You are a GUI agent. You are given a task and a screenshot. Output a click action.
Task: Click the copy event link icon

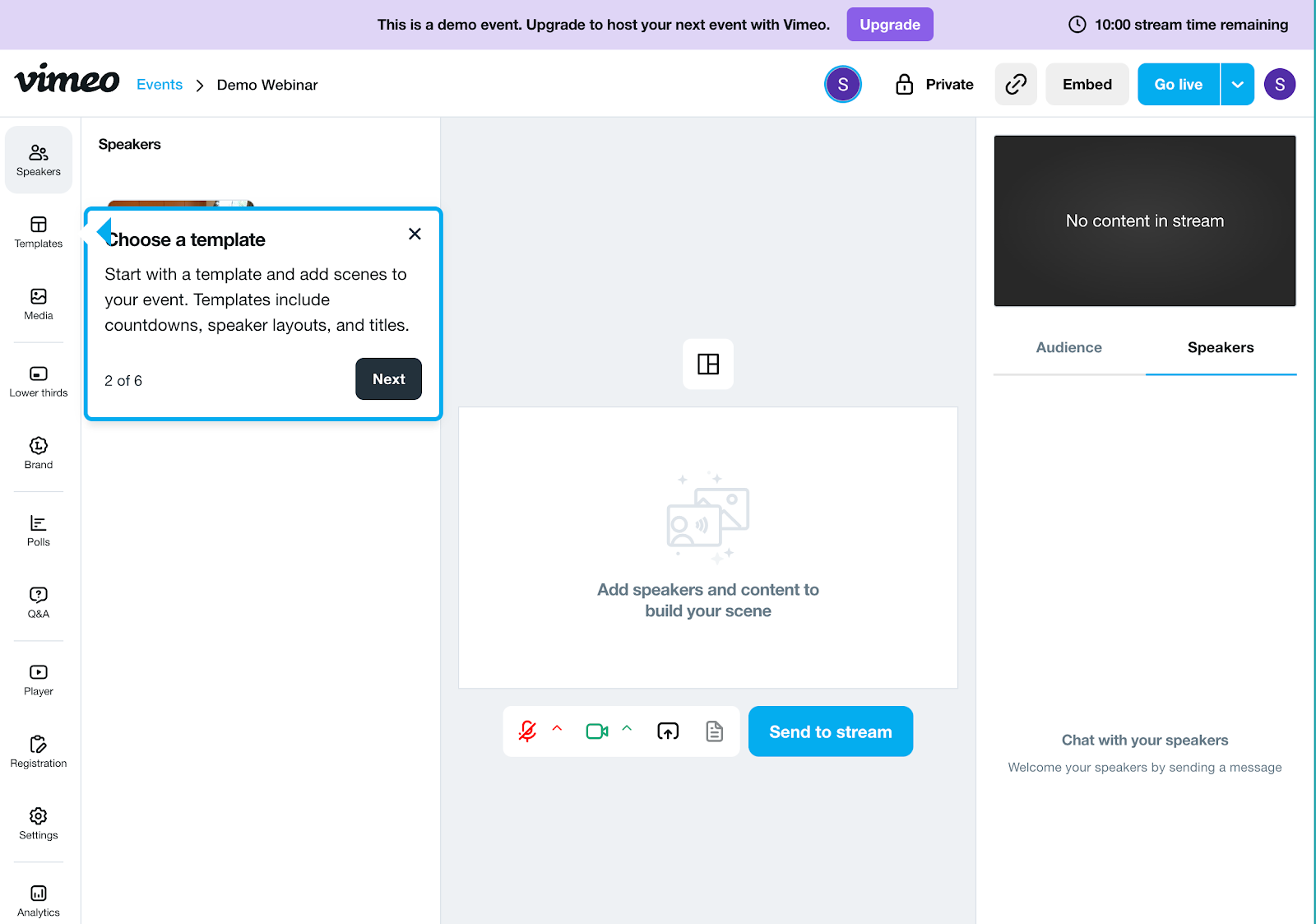[1016, 84]
